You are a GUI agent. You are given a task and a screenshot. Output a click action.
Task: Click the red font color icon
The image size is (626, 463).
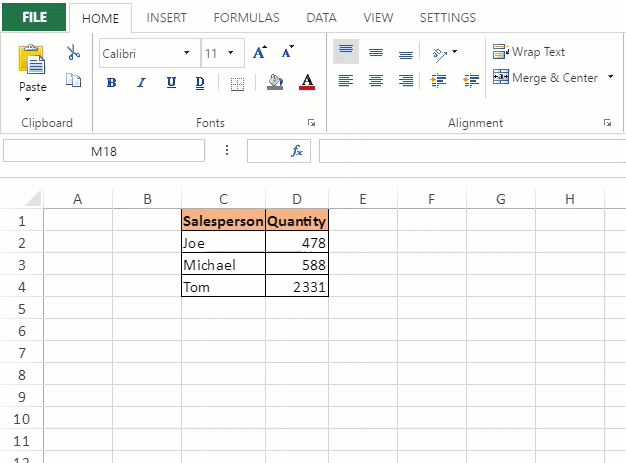(x=307, y=82)
